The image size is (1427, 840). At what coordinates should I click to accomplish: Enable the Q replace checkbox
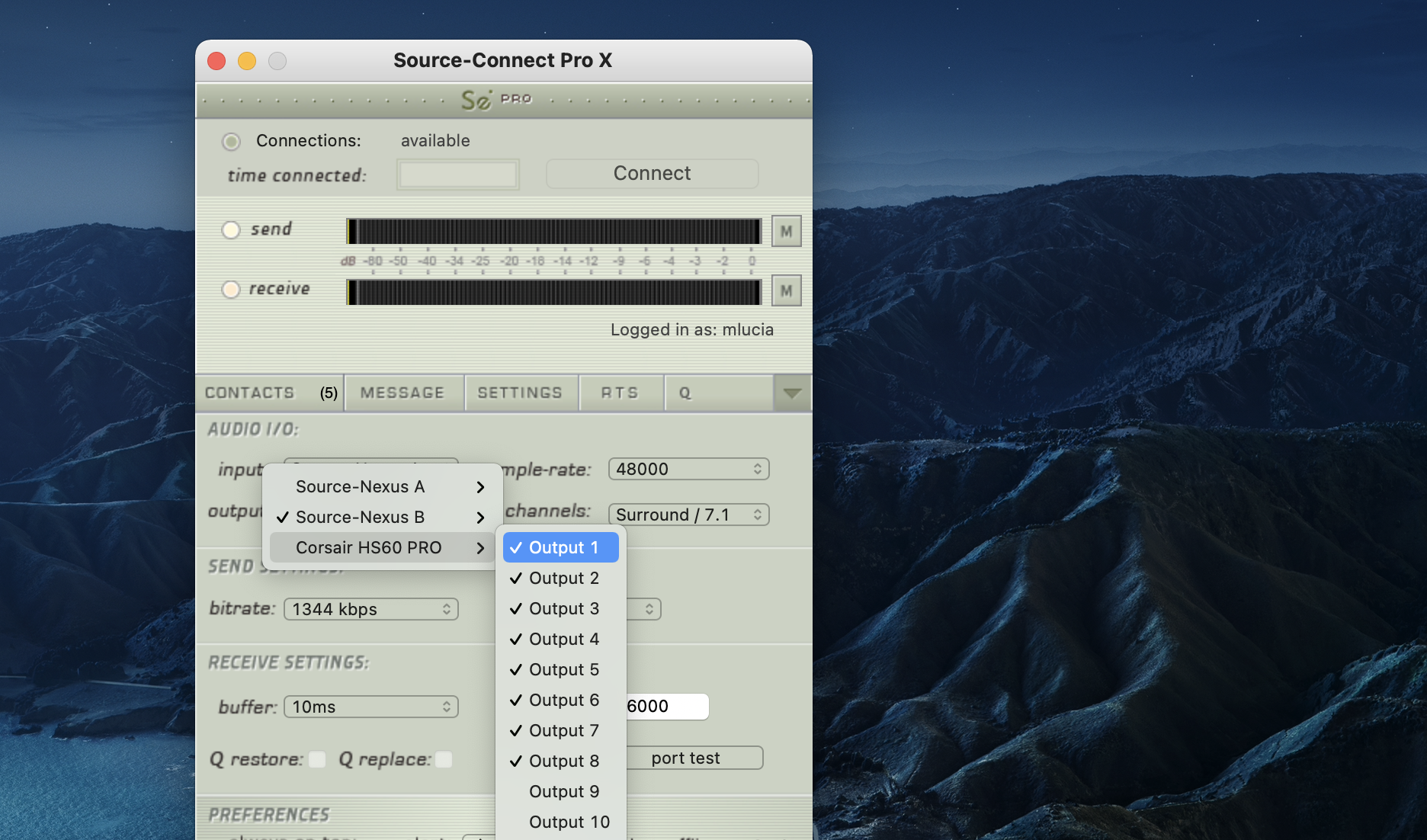click(x=444, y=759)
